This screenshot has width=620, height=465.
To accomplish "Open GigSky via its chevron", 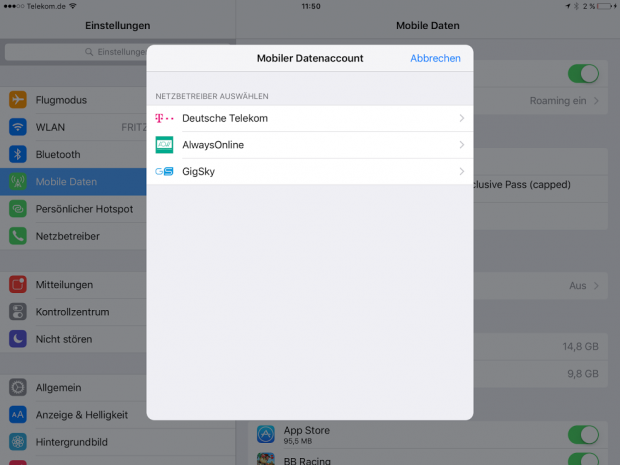I will click(x=461, y=171).
